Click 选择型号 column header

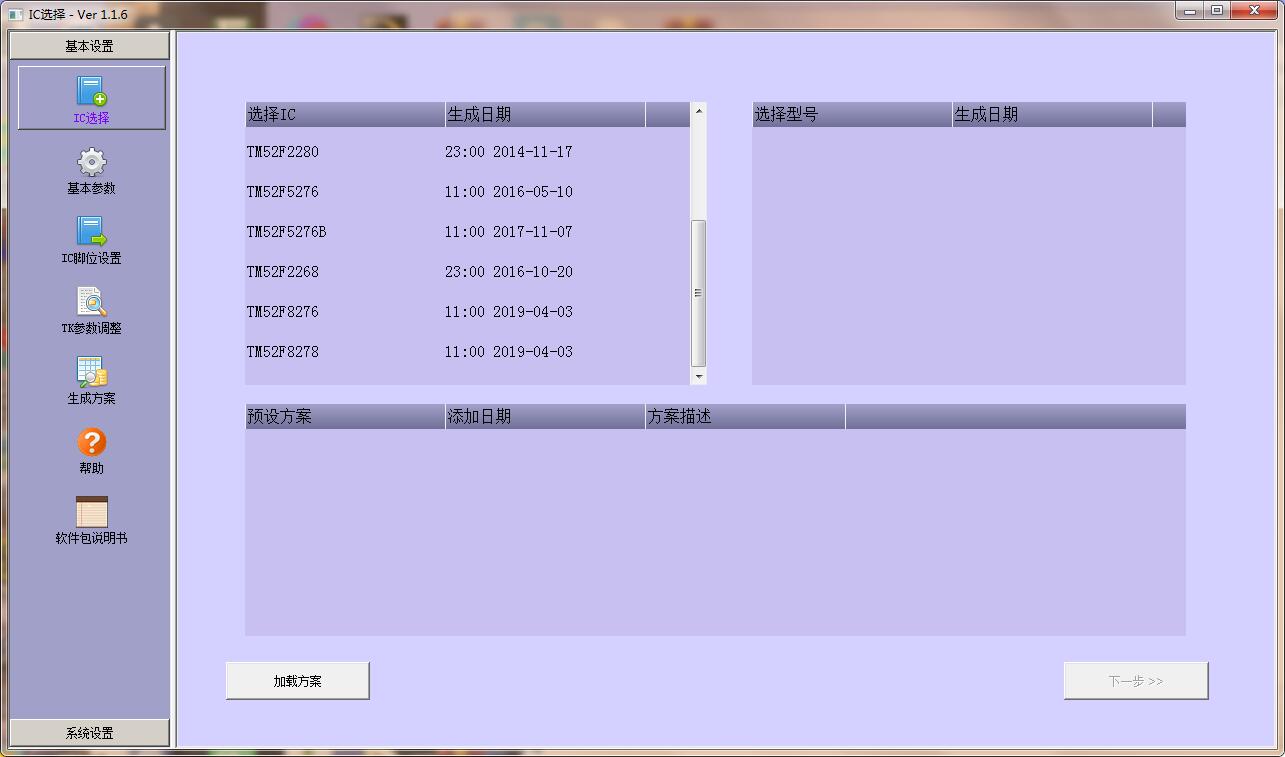click(x=852, y=114)
